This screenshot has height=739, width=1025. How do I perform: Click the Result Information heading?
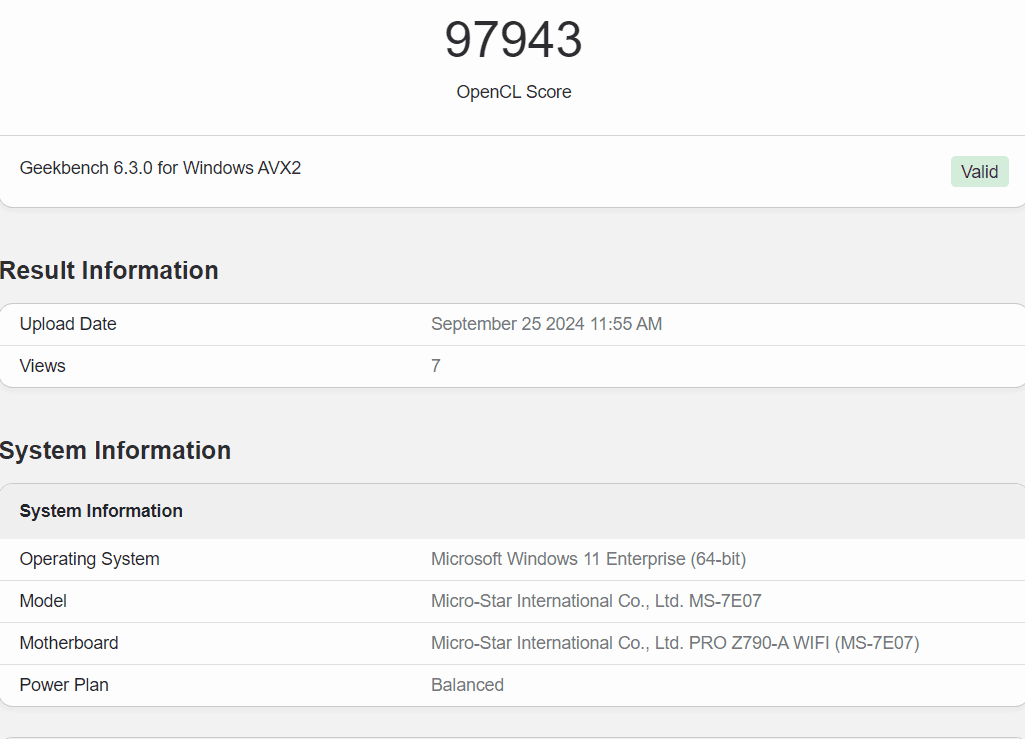(x=109, y=270)
